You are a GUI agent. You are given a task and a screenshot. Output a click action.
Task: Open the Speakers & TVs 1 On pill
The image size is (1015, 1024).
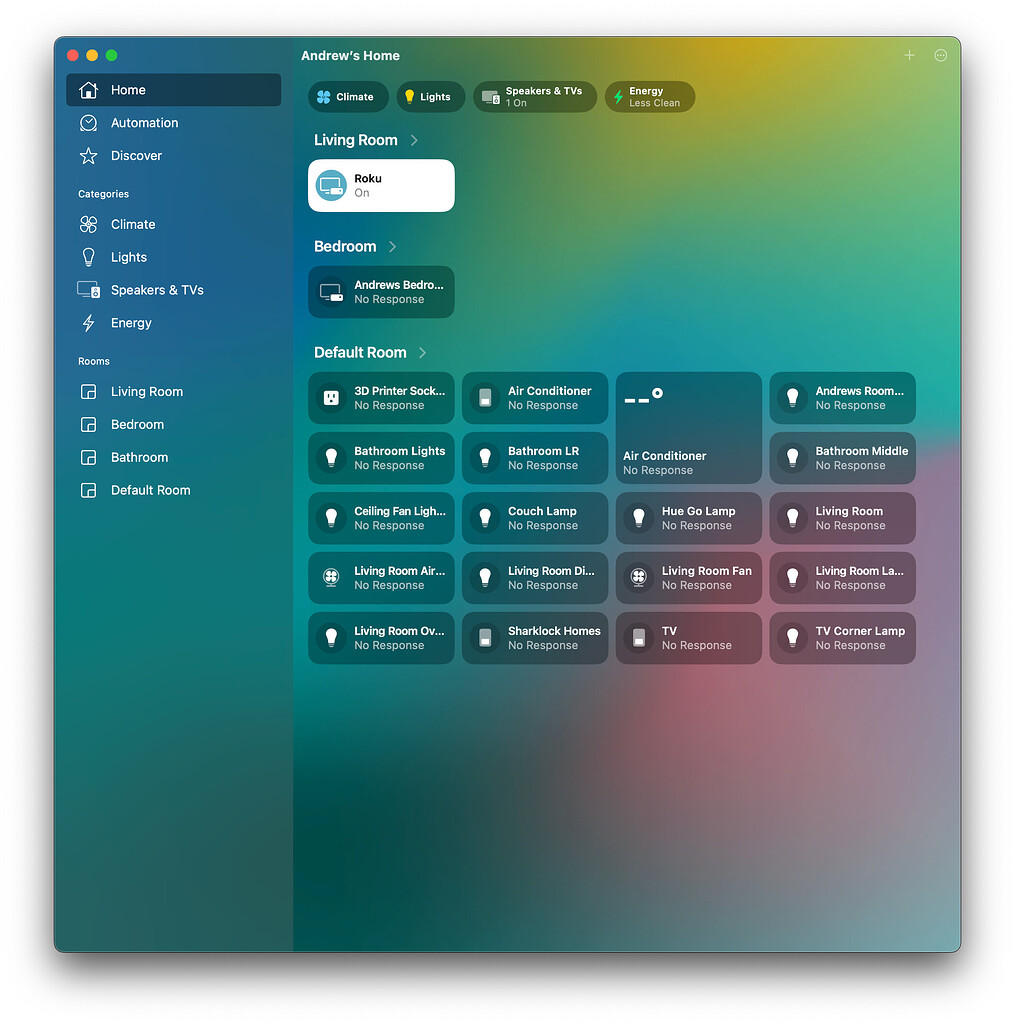[534, 97]
